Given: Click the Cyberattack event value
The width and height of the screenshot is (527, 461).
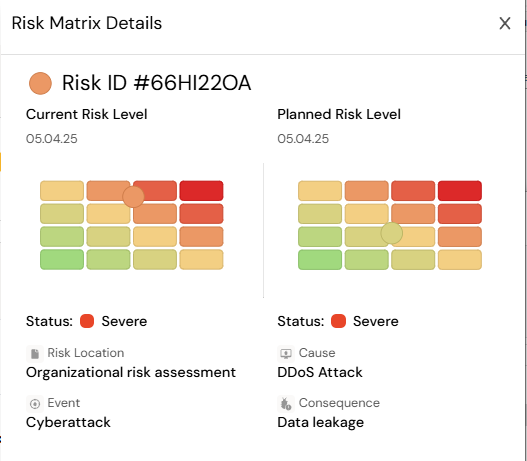Looking at the screenshot, I should pyautogui.click(x=68, y=423).
